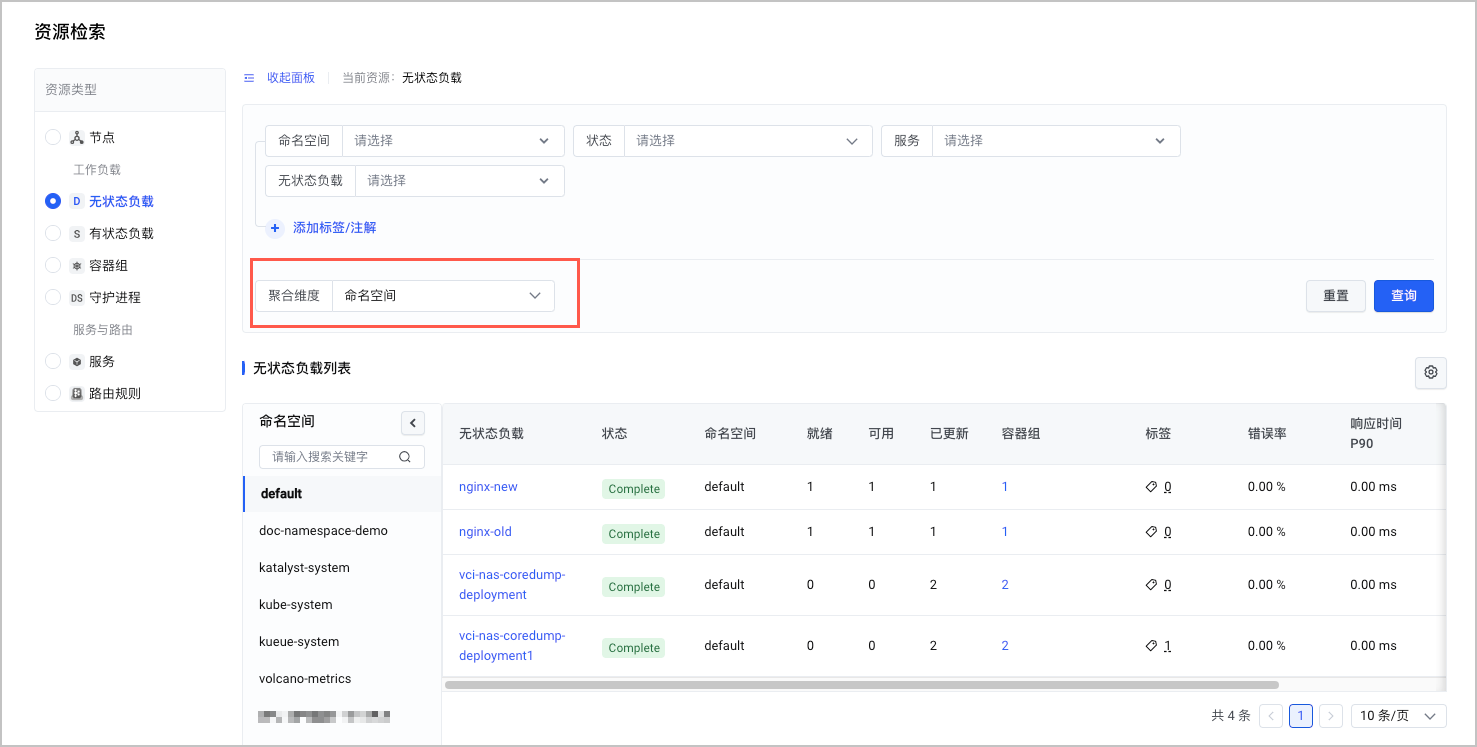
Task: Click the 错误率 column header
Action: click(x=1267, y=433)
